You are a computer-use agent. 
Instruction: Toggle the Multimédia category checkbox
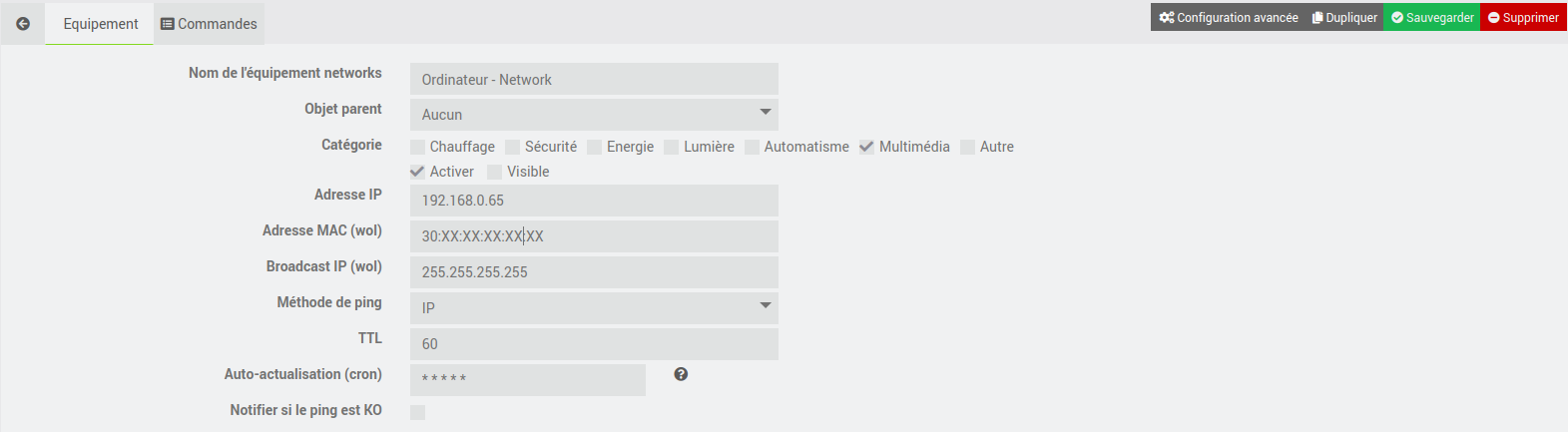pyautogui.click(x=866, y=148)
